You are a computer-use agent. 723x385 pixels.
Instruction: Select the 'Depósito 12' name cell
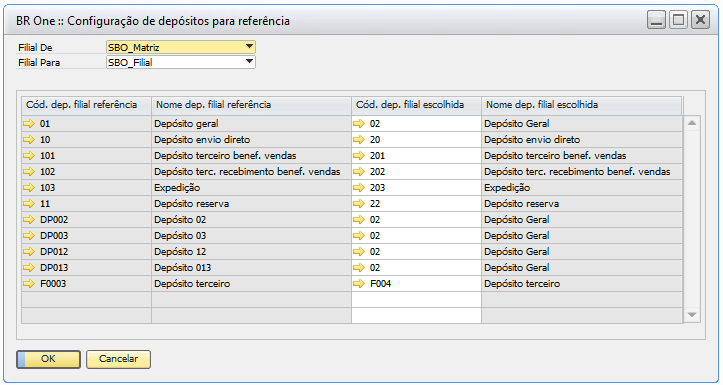pos(251,252)
